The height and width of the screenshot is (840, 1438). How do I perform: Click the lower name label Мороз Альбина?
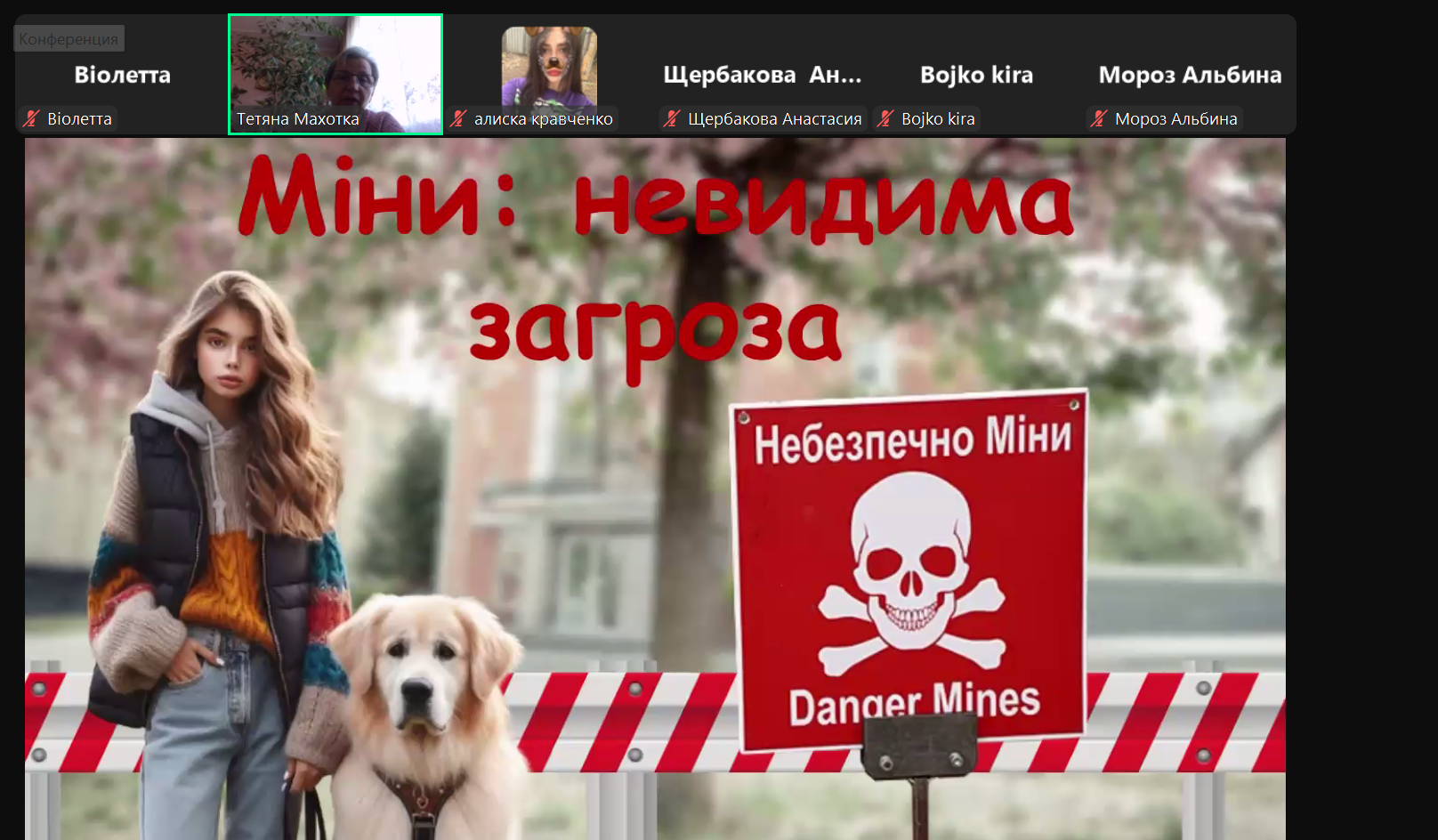pyautogui.click(x=1175, y=118)
